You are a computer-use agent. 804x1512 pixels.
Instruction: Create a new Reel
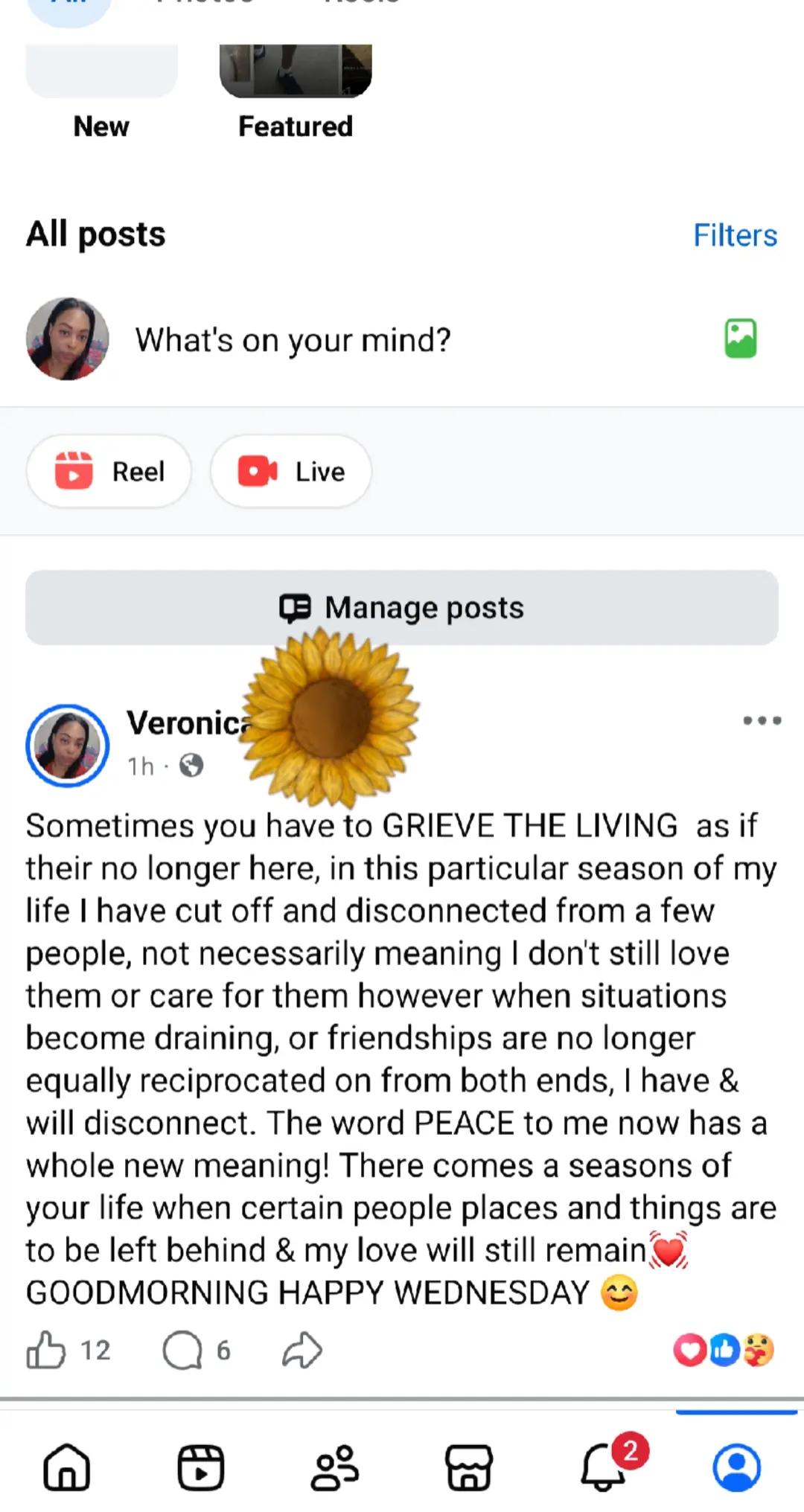coord(109,472)
